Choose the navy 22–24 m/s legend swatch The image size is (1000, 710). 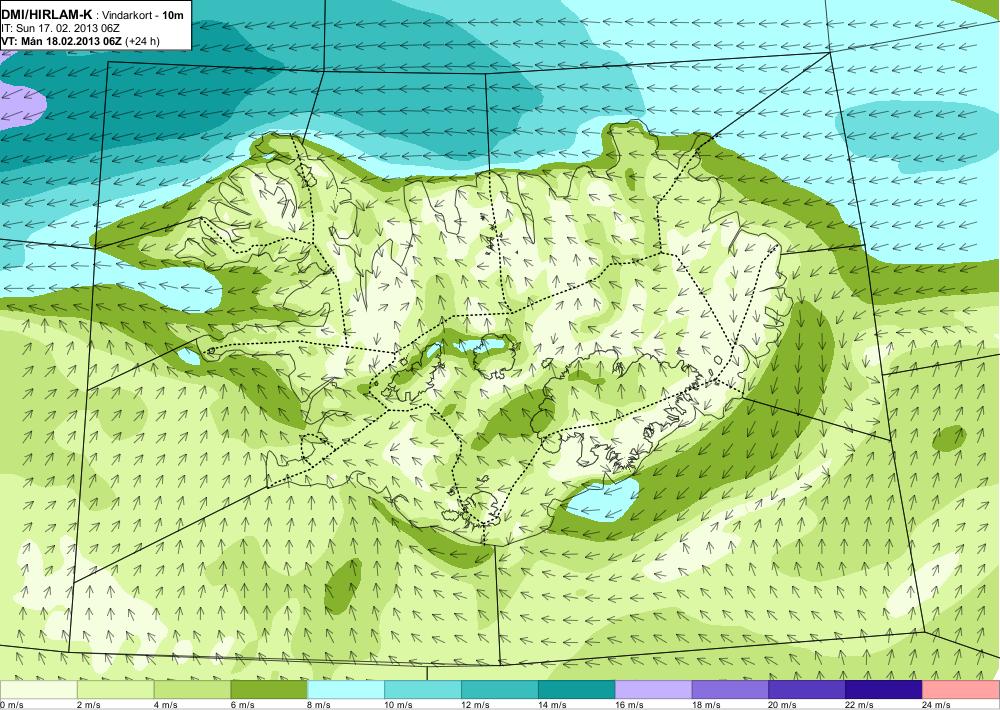[x=884, y=690]
